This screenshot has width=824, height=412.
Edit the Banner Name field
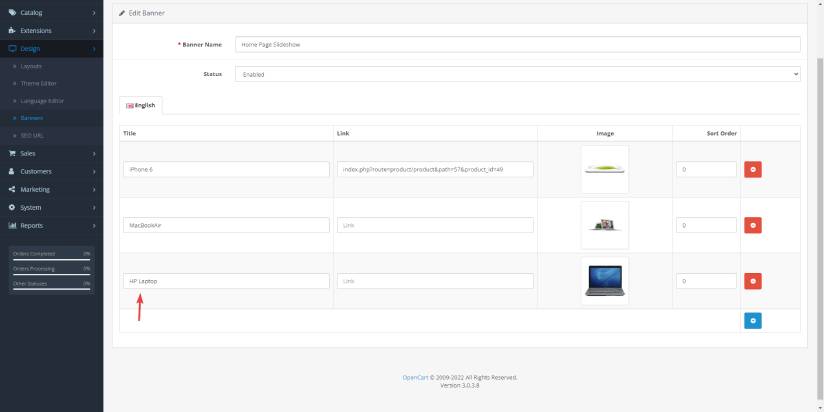(x=517, y=44)
